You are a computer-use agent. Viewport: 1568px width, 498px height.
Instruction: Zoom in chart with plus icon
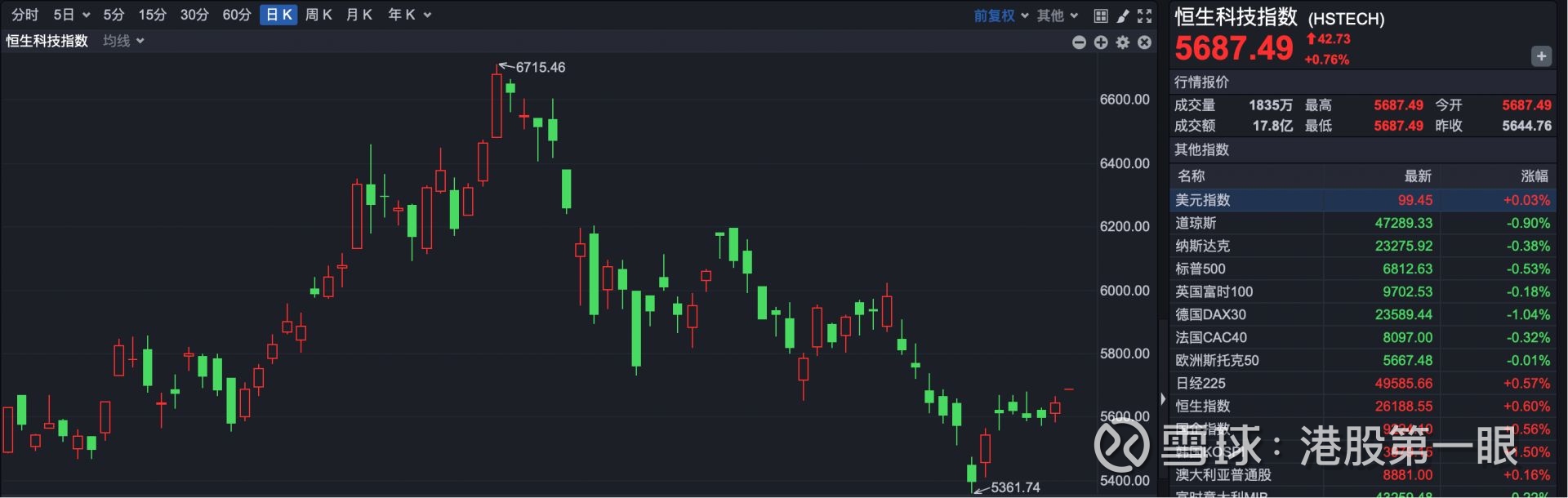pos(1101,42)
